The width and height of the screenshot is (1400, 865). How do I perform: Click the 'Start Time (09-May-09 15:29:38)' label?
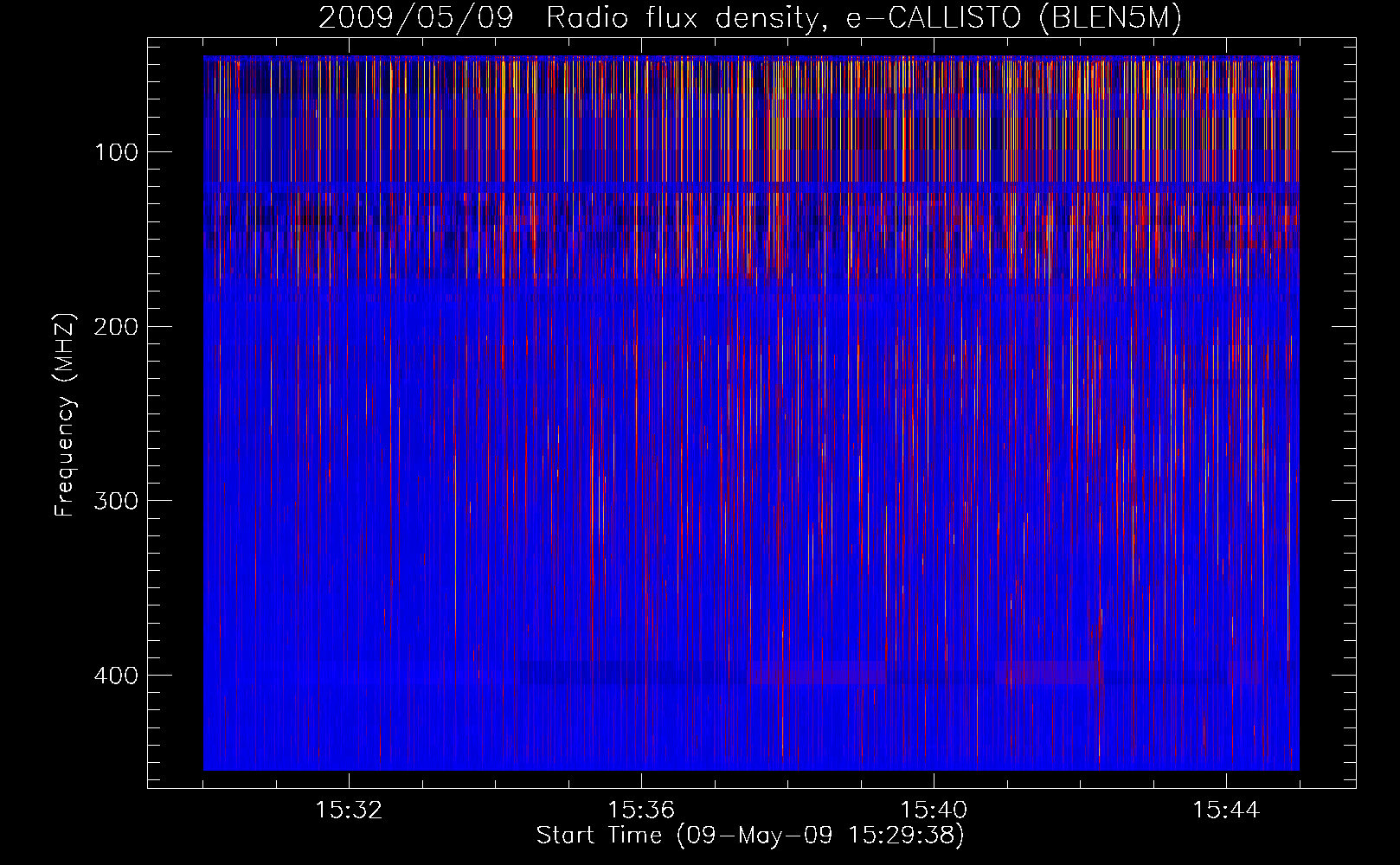[x=750, y=836]
